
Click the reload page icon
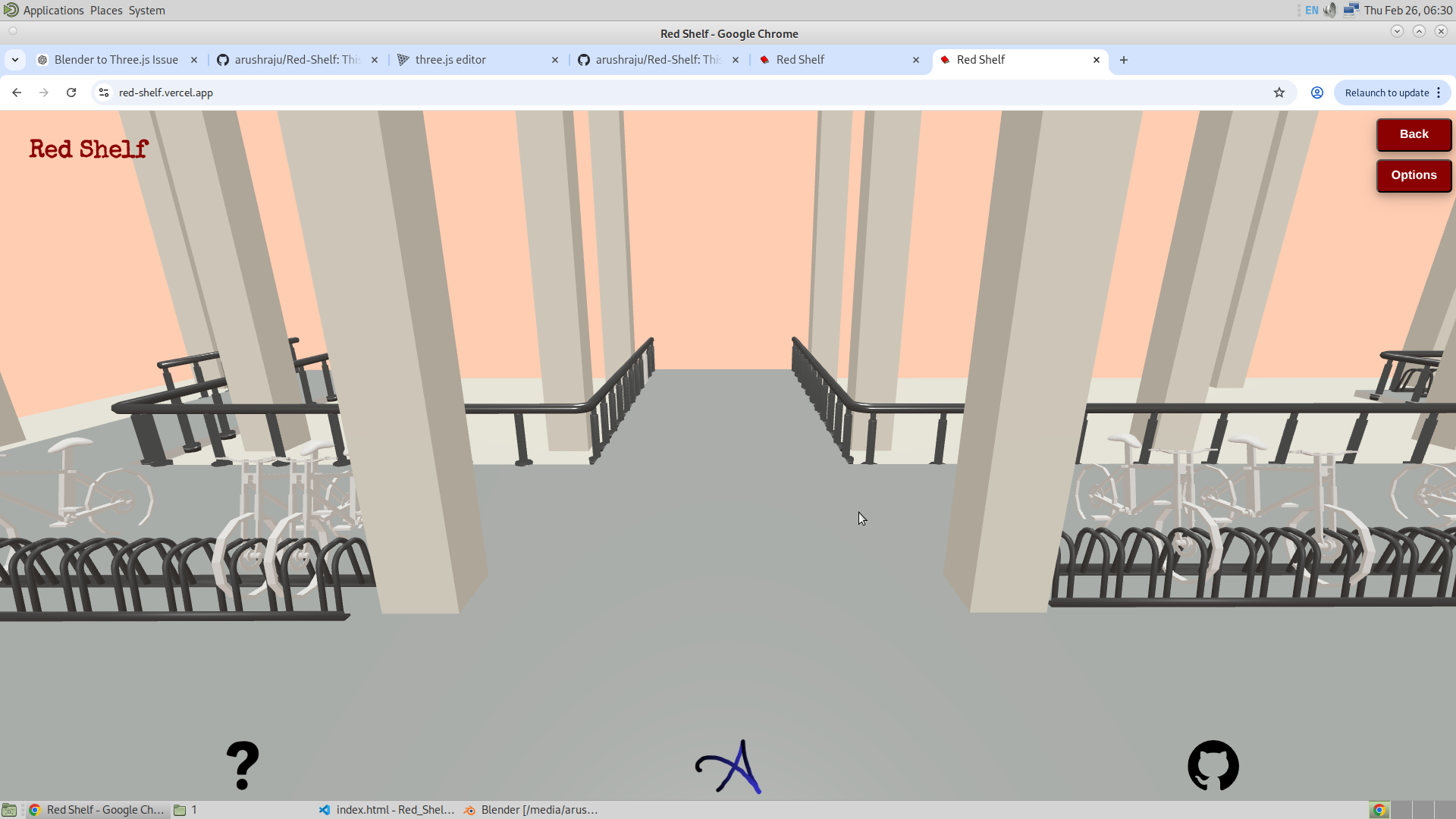(x=71, y=92)
